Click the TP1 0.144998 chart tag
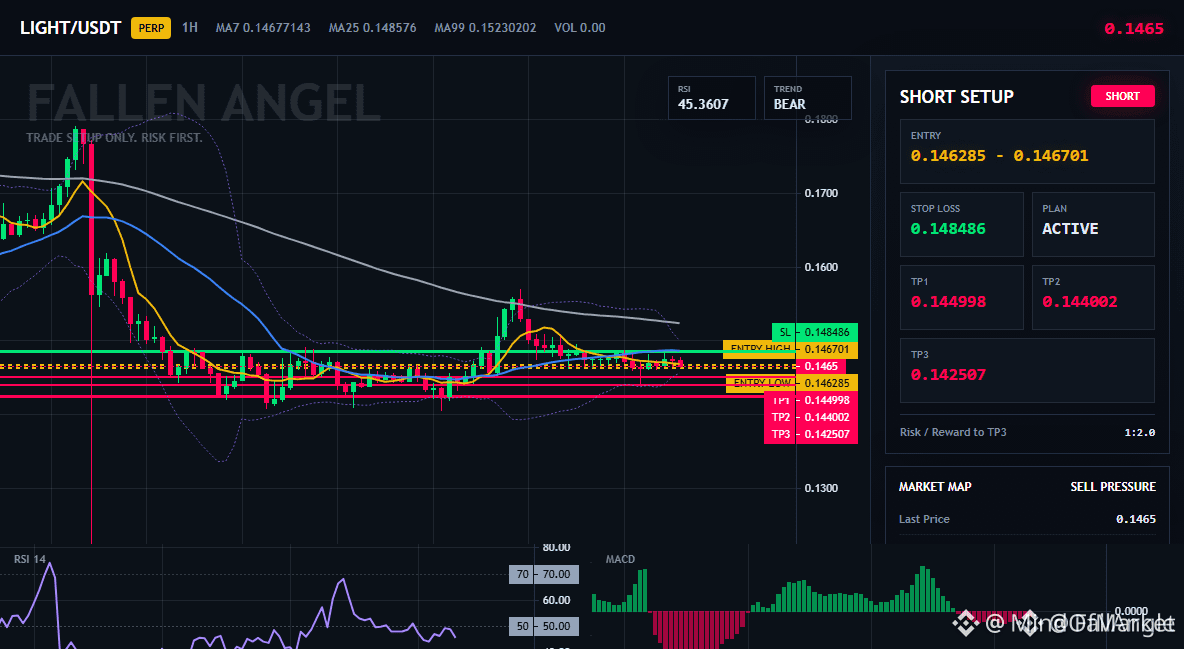Viewport: 1184px width, 649px height. coord(810,400)
